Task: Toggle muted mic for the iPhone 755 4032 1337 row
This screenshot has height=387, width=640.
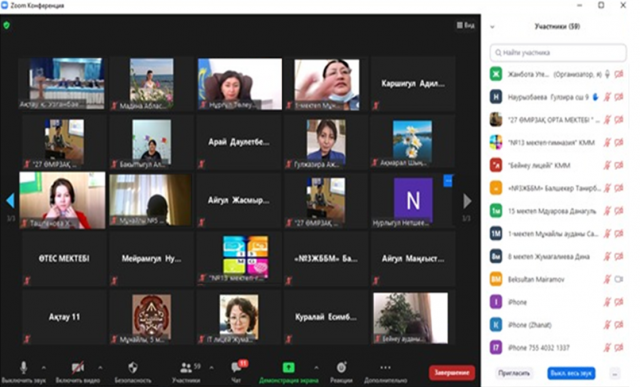Action: pyautogui.click(x=607, y=348)
